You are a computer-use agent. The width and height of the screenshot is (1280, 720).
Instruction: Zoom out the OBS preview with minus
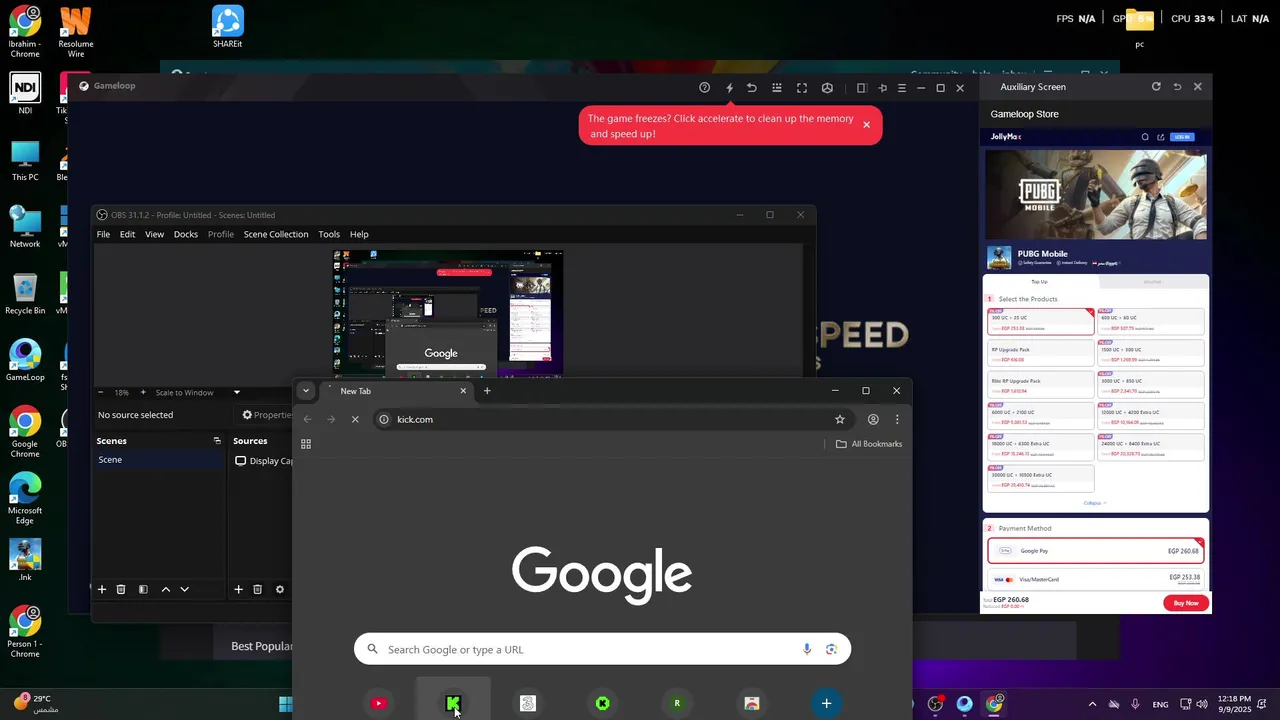[101, 392]
